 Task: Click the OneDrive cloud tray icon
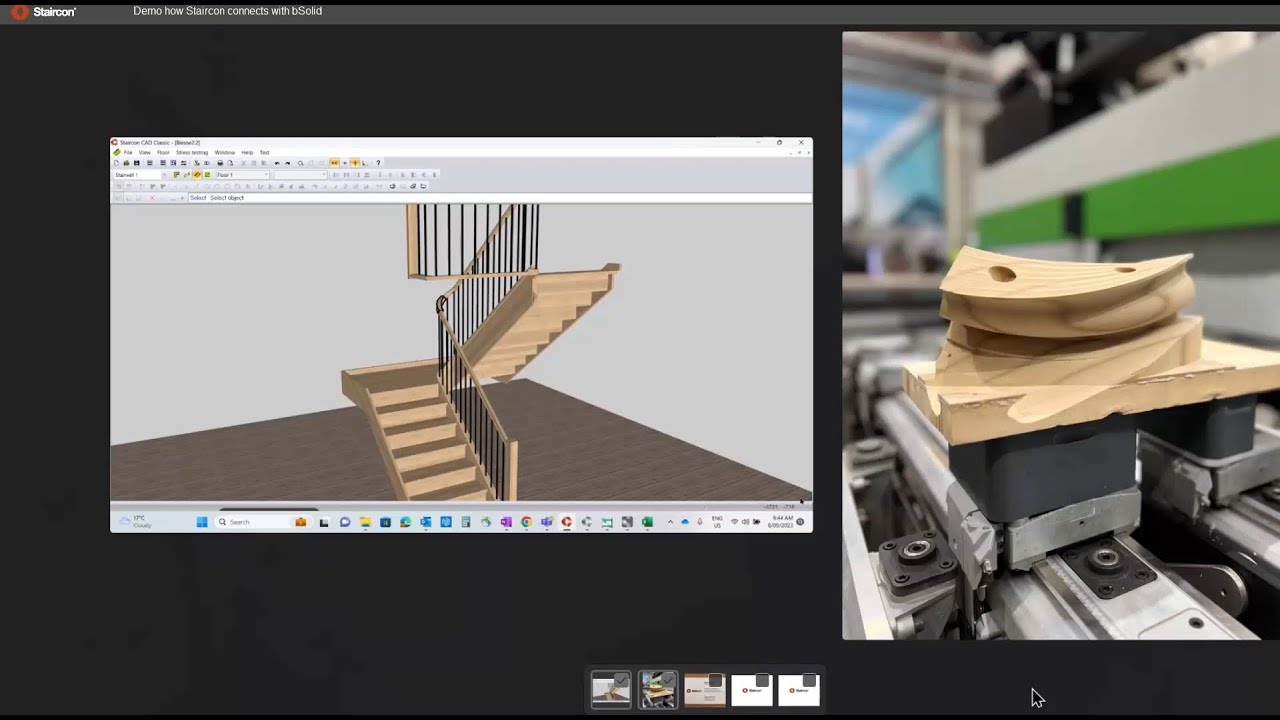(685, 522)
